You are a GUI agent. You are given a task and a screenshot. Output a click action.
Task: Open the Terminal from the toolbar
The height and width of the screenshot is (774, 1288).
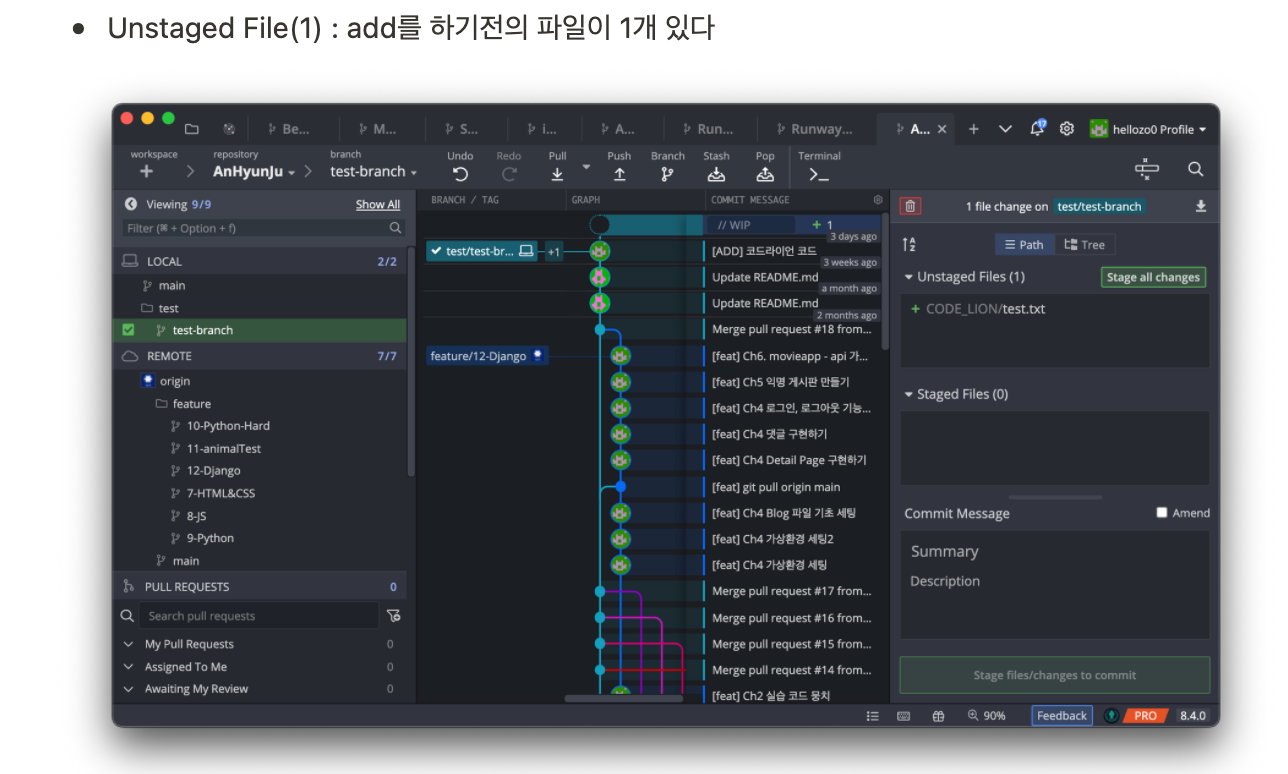(x=819, y=174)
